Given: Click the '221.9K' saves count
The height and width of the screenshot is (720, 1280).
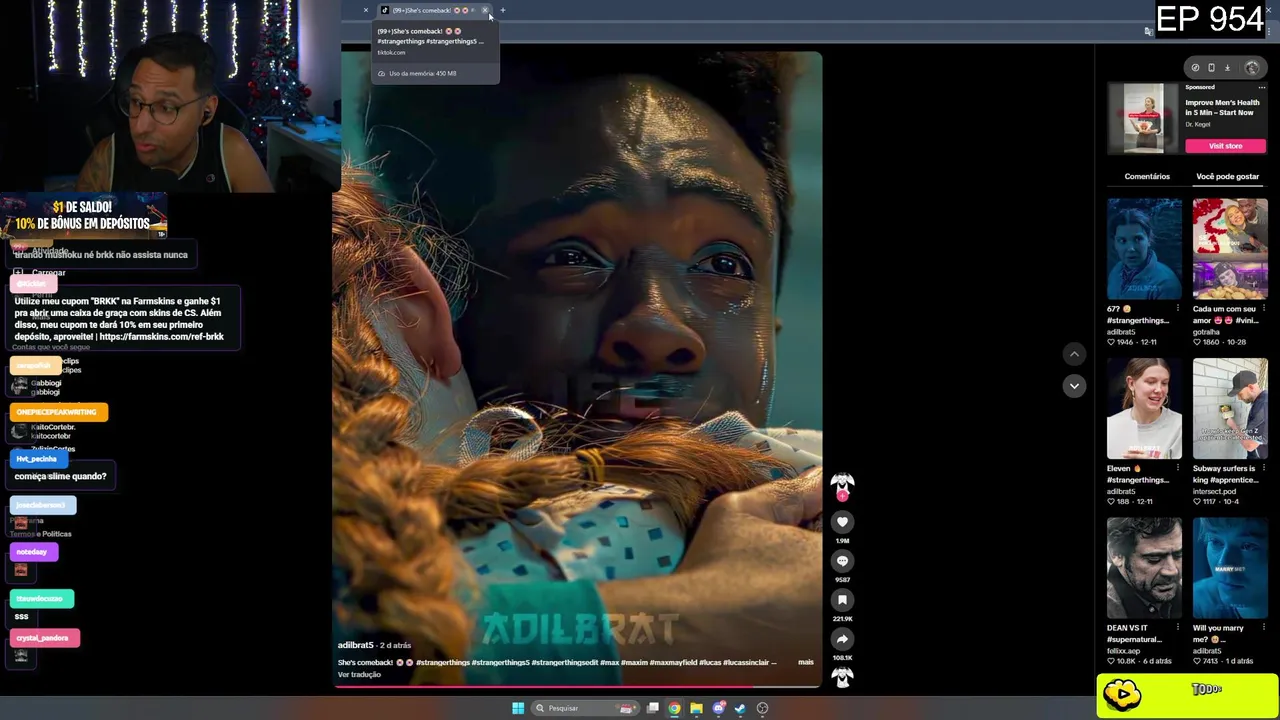Looking at the screenshot, I should point(842,619).
